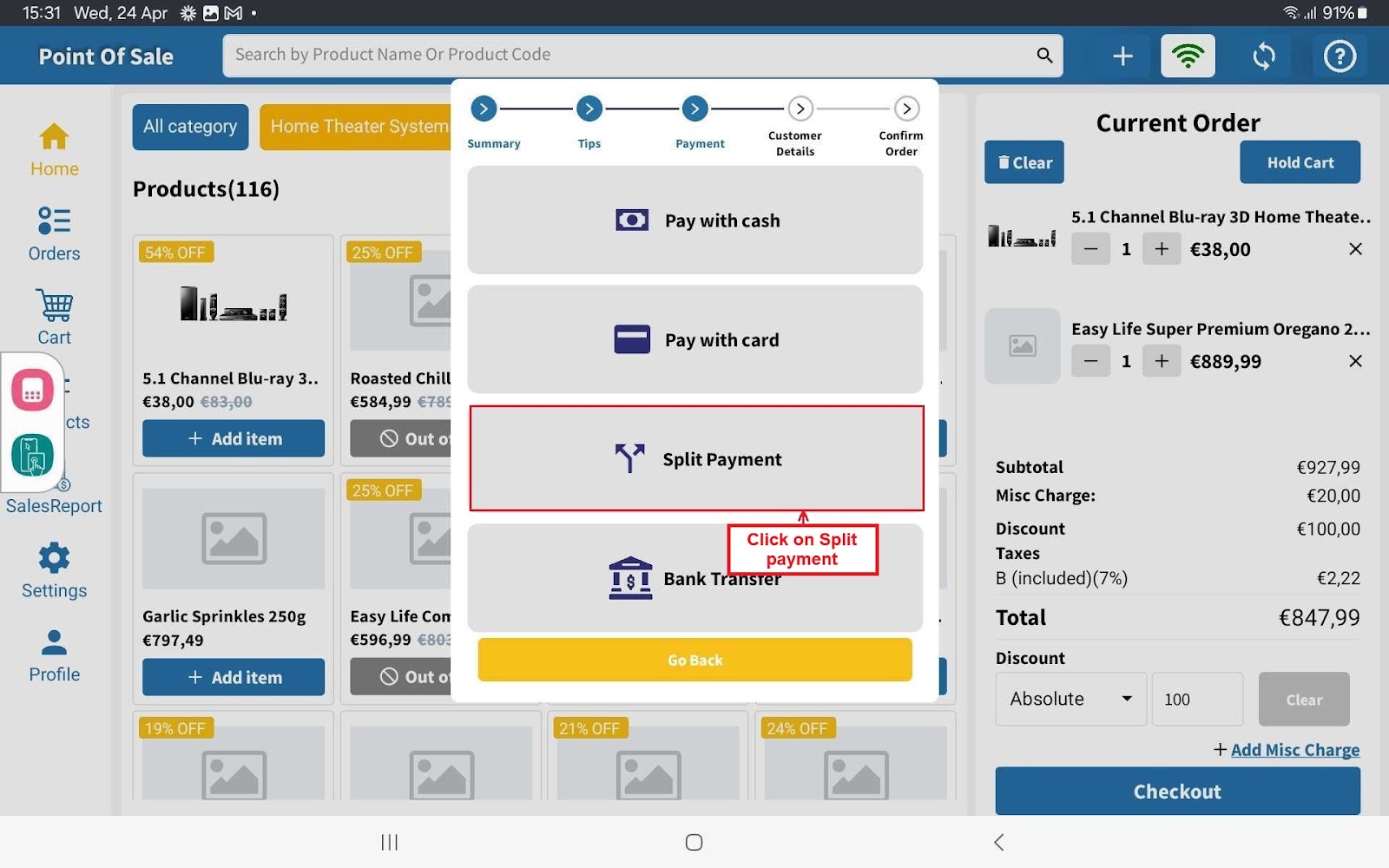Click the Add Misc Charge link
The width and height of the screenshot is (1389, 868).
[1294, 750]
